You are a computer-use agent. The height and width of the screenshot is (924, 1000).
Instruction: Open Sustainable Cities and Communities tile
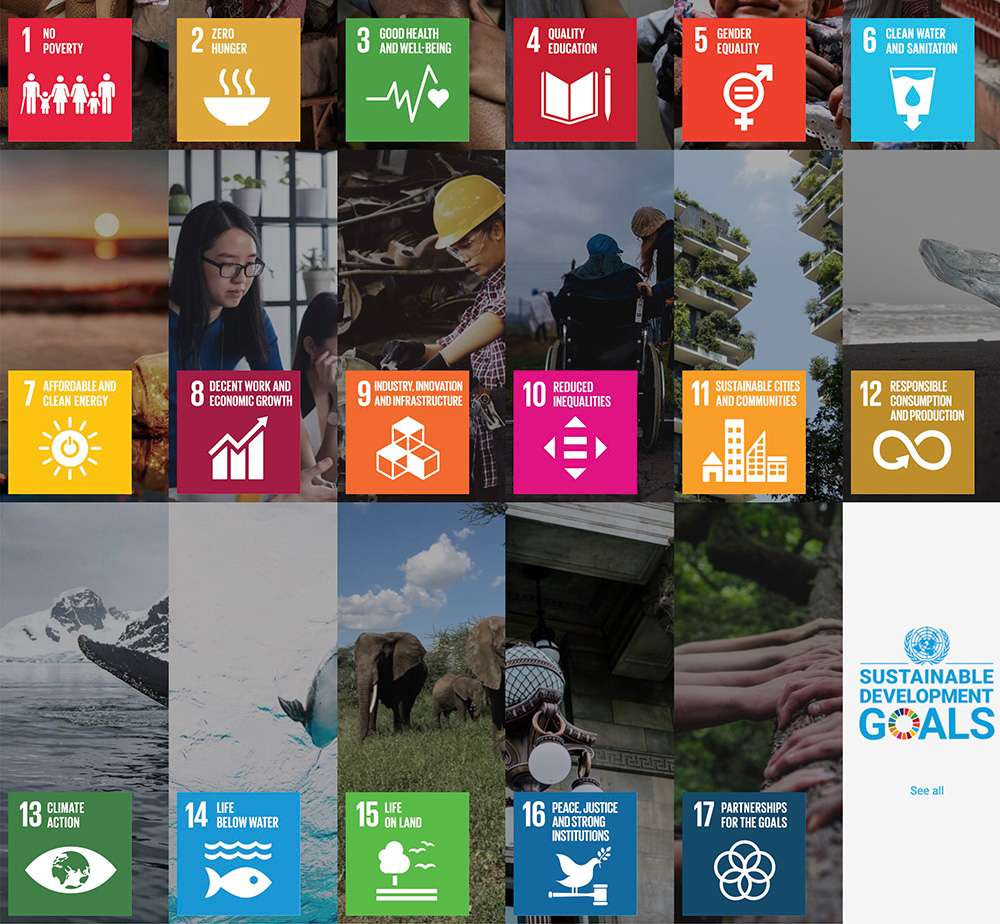click(744, 432)
